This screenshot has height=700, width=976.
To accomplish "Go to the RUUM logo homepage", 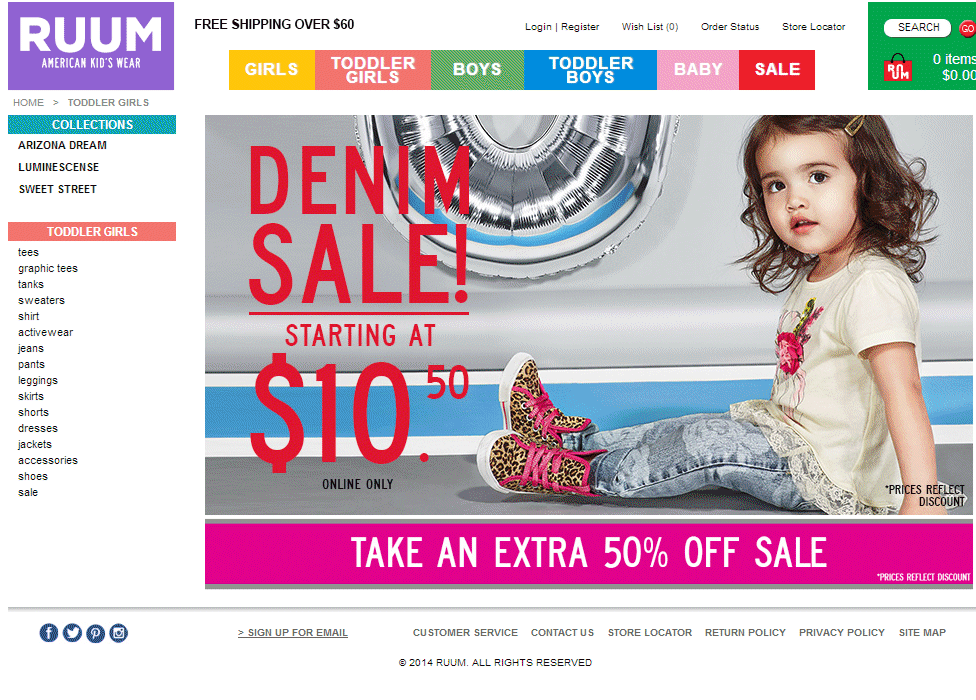I will [x=91, y=46].
